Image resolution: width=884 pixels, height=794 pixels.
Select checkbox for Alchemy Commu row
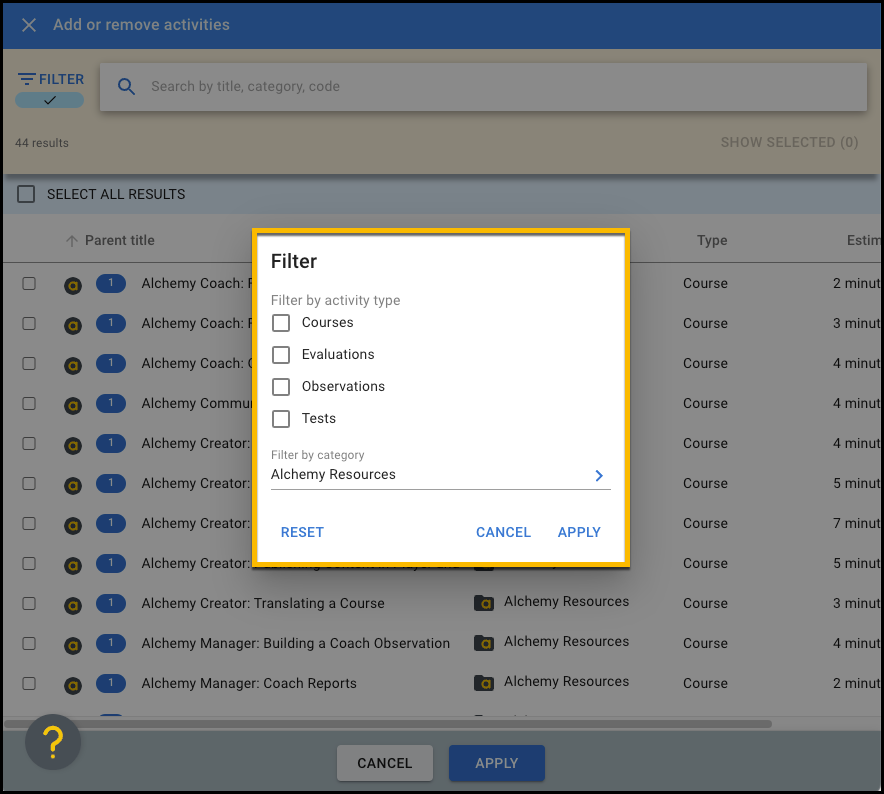click(29, 404)
